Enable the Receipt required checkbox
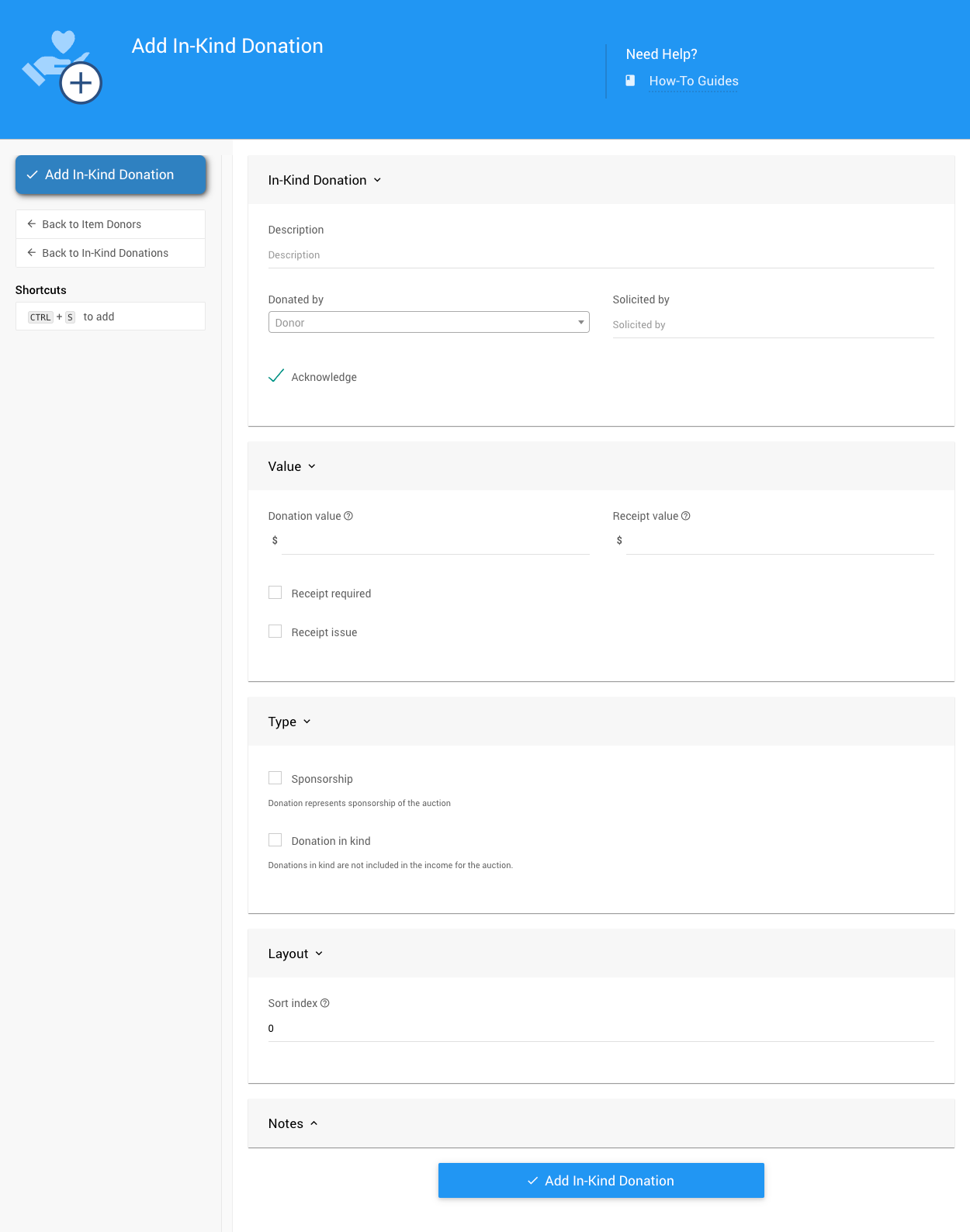Image resolution: width=970 pixels, height=1232 pixels. tap(275, 593)
